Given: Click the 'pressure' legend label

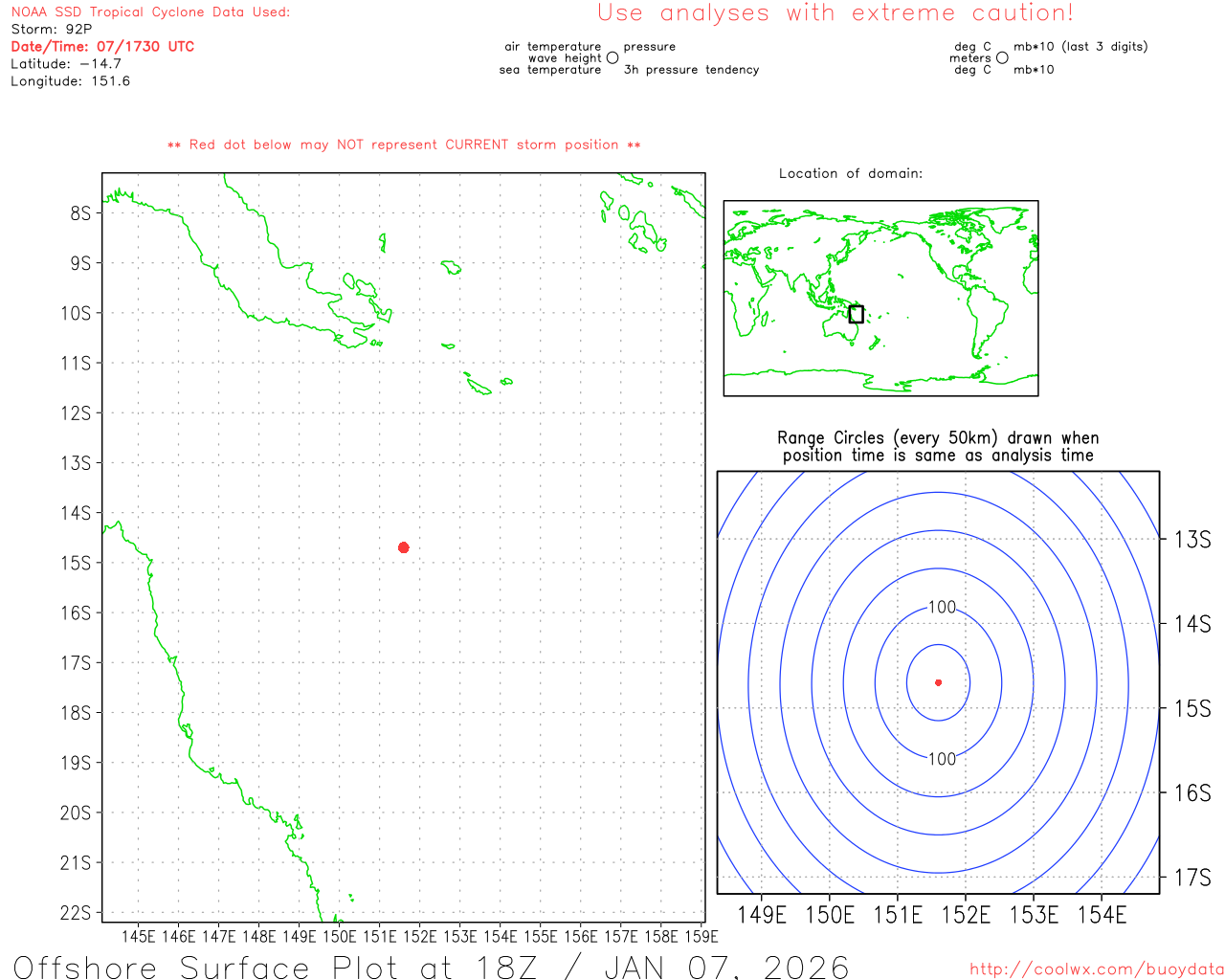Looking at the screenshot, I should tap(650, 47).
